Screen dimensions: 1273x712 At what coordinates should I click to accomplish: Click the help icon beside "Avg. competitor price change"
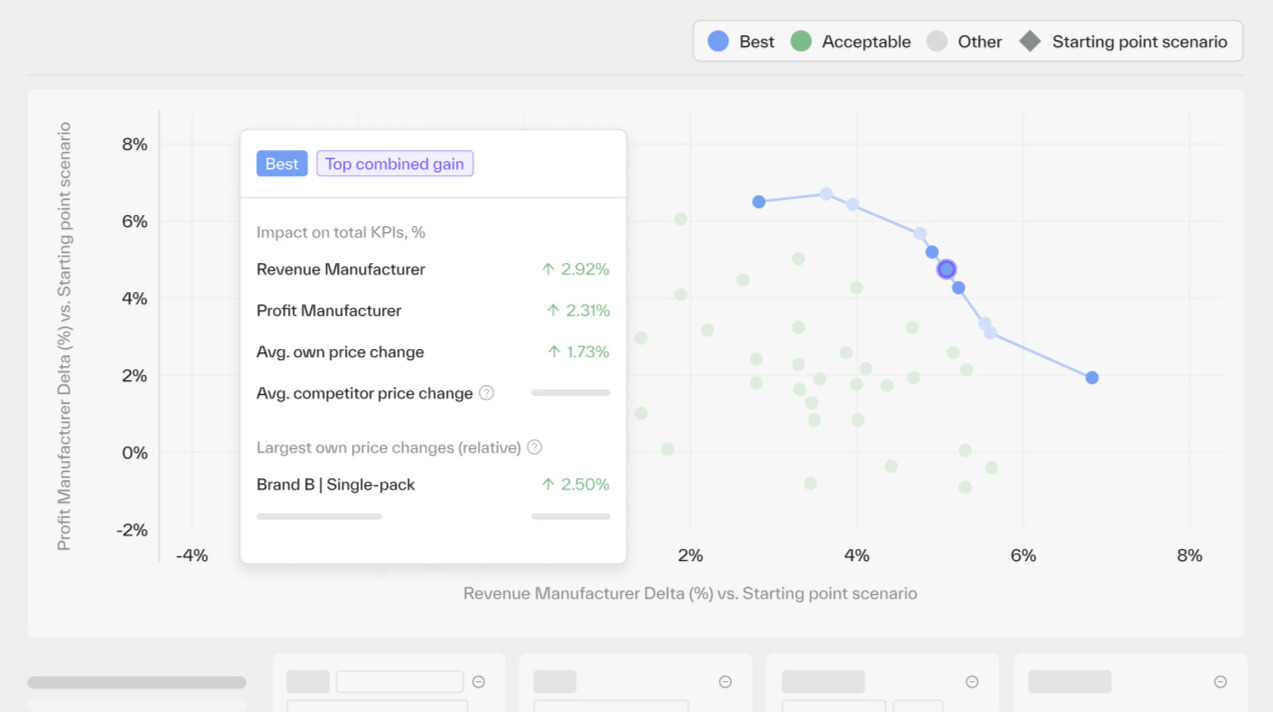click(x=486, y=392)
